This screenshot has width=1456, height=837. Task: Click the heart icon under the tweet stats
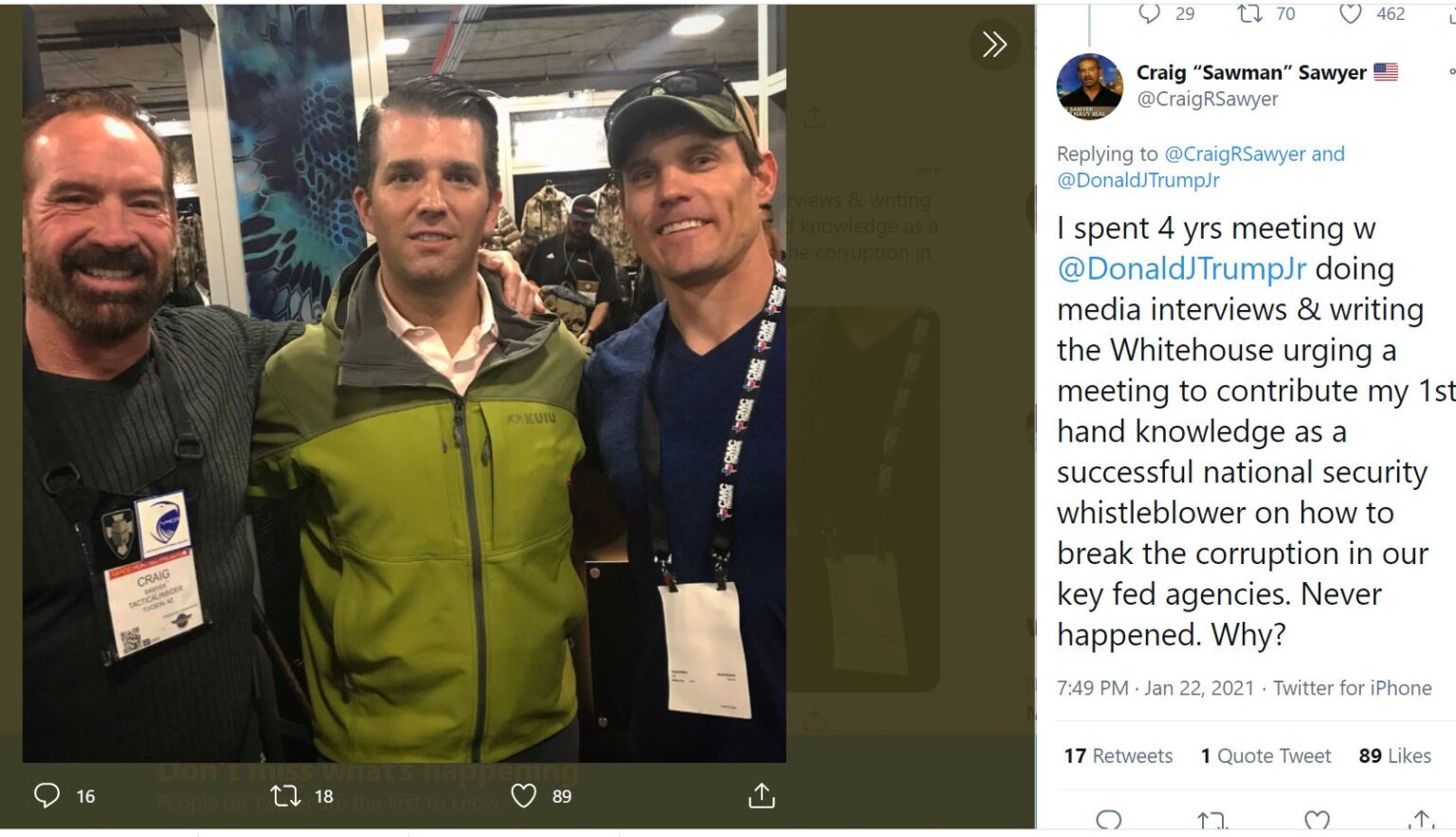click(x=1317, y=821)
